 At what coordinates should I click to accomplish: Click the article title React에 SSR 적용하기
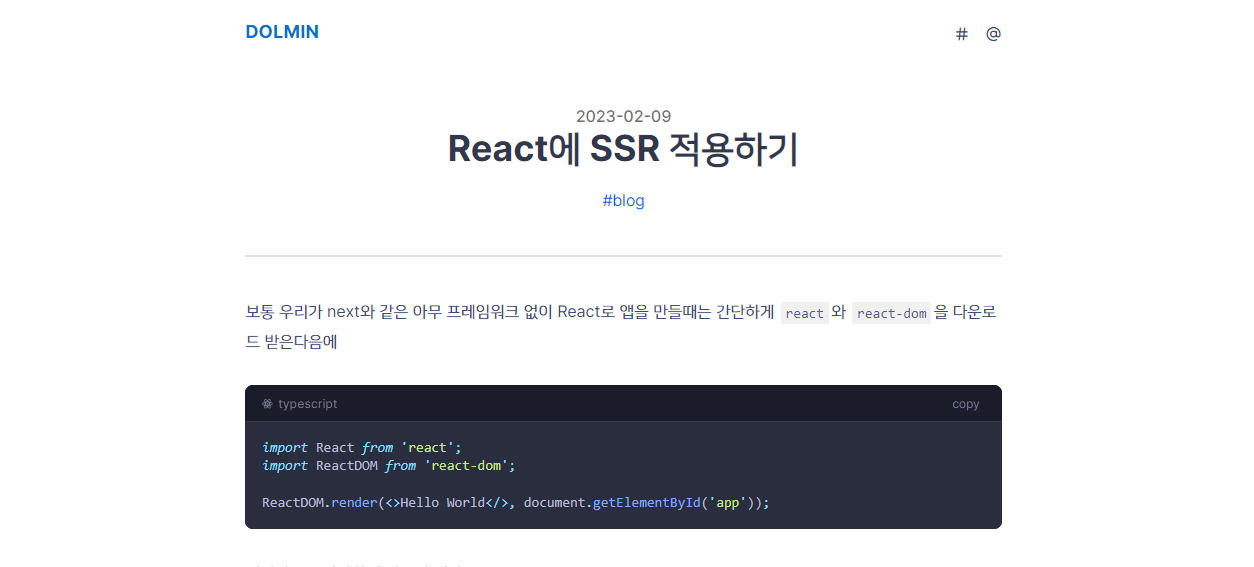pyautogui.click(x=623, y=149)
